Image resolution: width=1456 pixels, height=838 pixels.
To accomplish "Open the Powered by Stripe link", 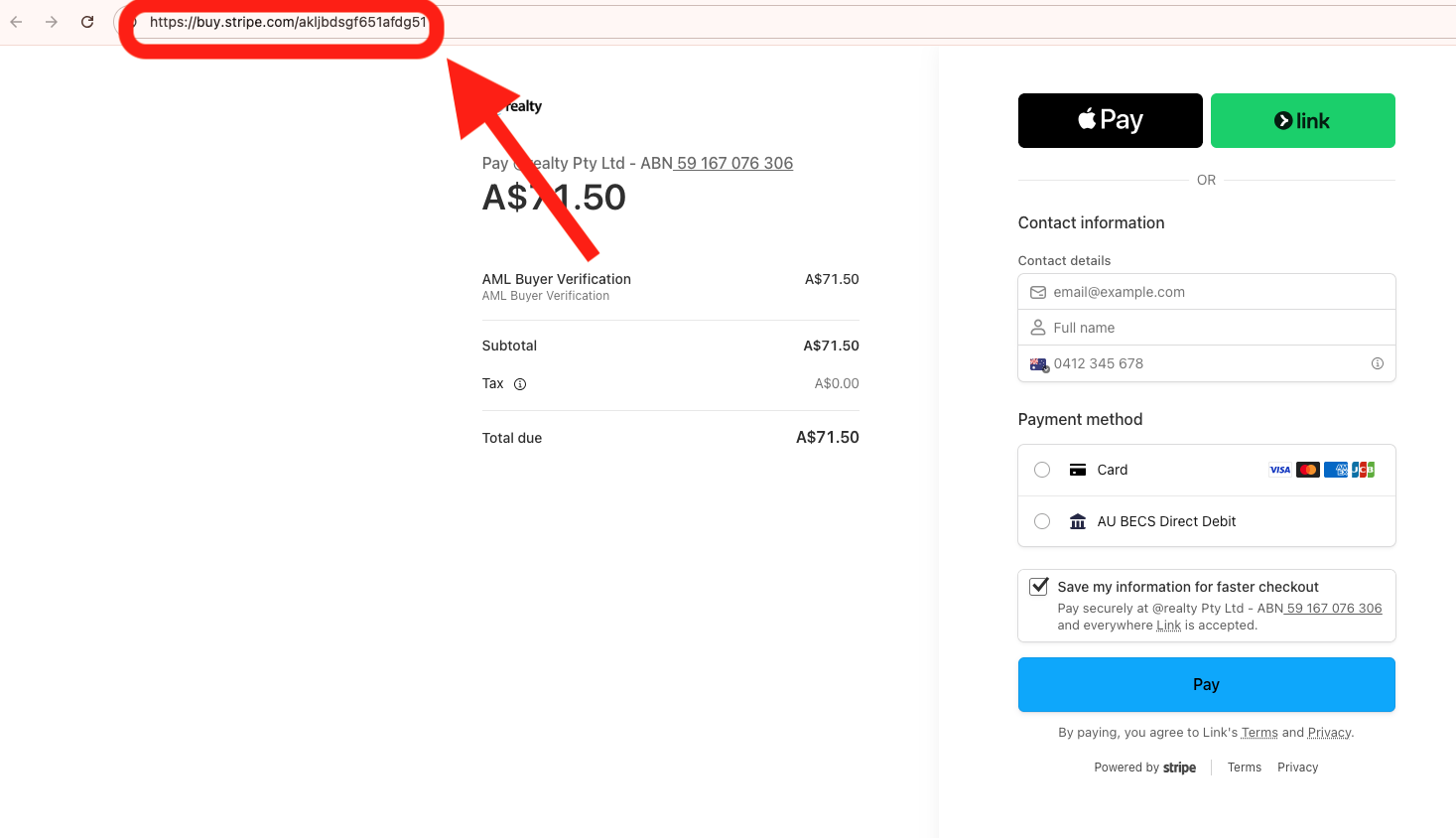I will point(1145,768).
